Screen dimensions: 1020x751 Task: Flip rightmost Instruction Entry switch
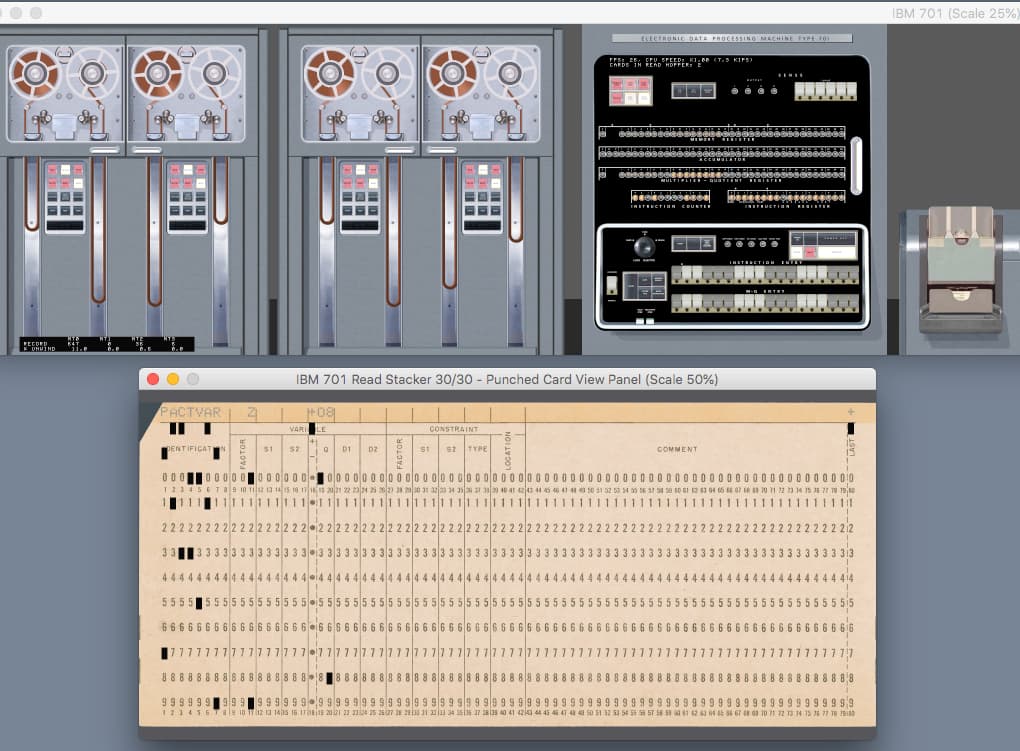(x=853, y=275)
